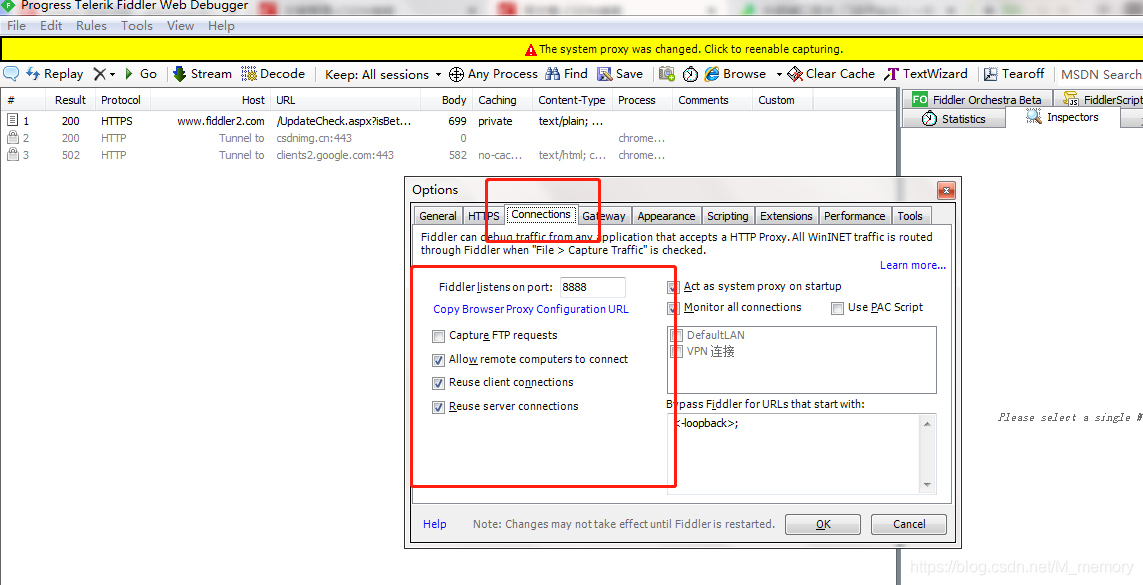
Task: Enable Capture FTP requests checkbox
Action: click(438, 336)
